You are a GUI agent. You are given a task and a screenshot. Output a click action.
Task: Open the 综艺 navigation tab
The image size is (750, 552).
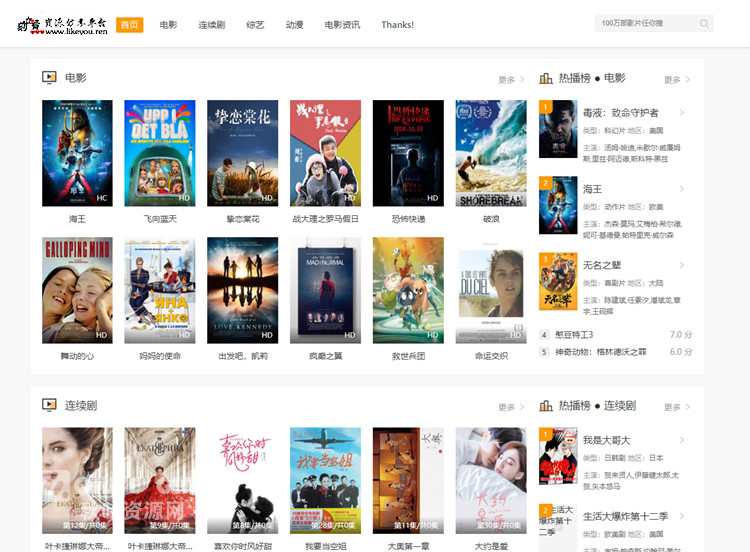(255, 25)
